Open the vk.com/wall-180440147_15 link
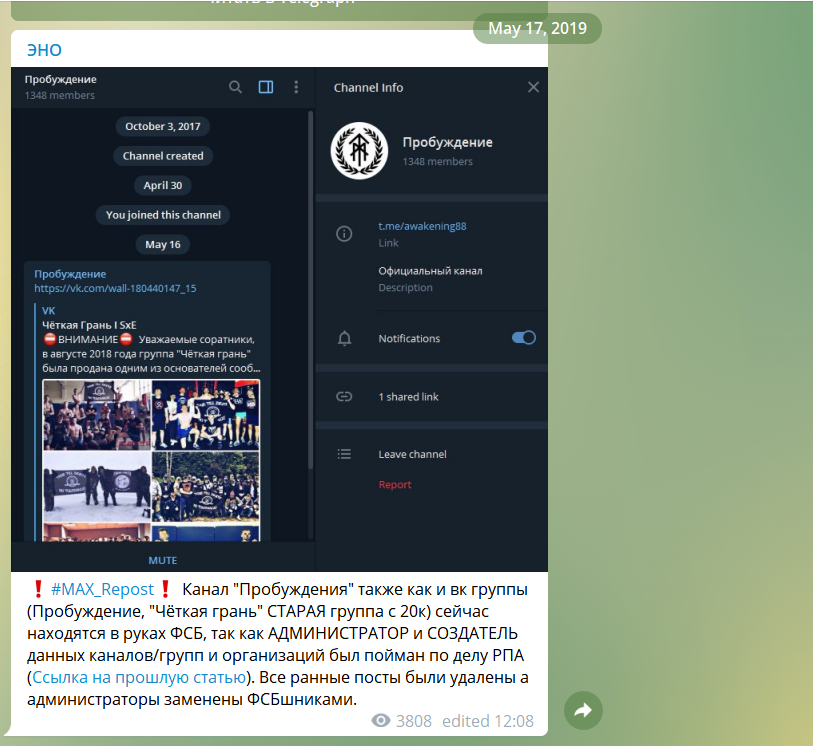The height and width of the screenshot is (746, 813). click(115, 288)
